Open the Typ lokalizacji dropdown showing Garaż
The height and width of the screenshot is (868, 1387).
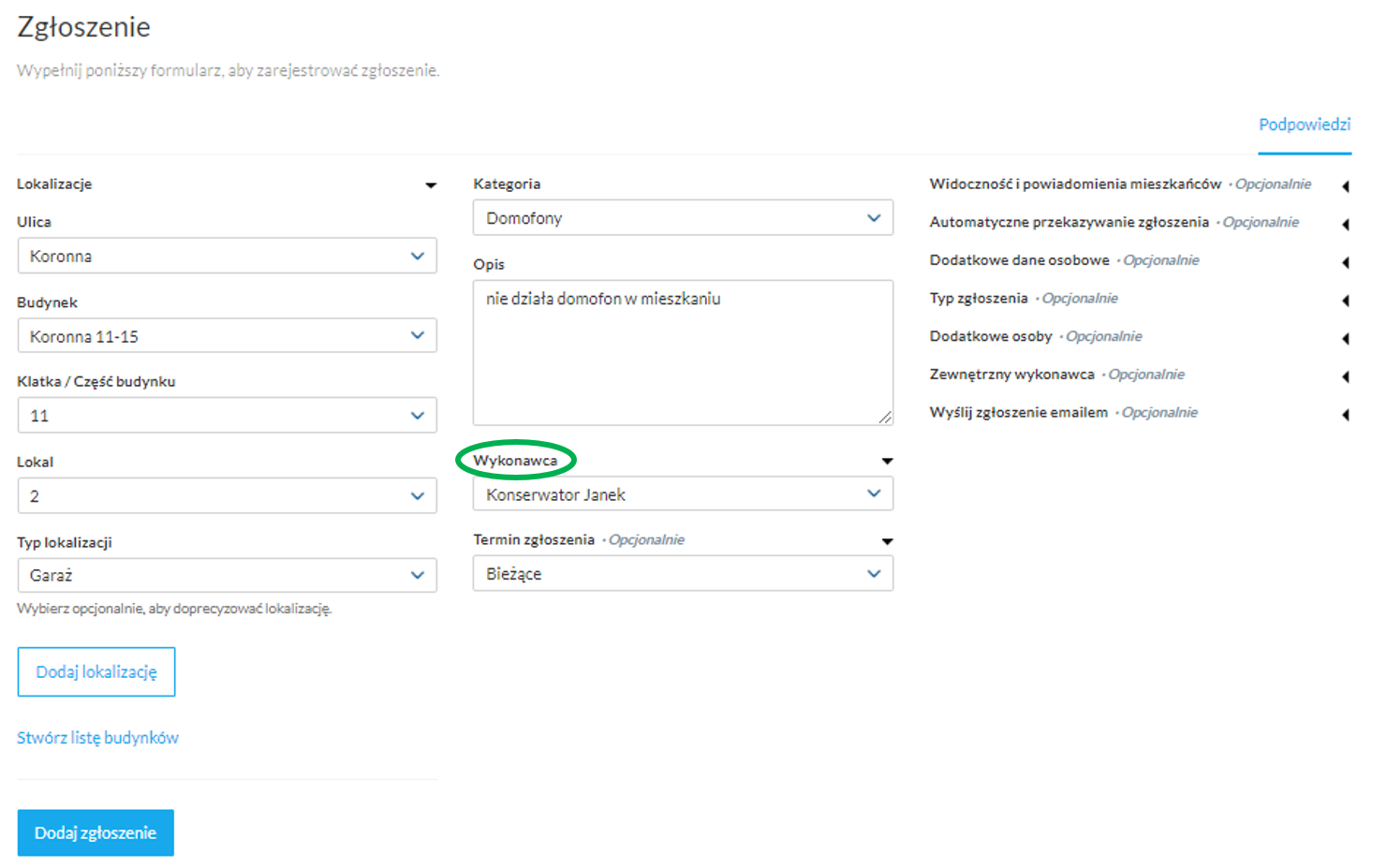[227, 575]
